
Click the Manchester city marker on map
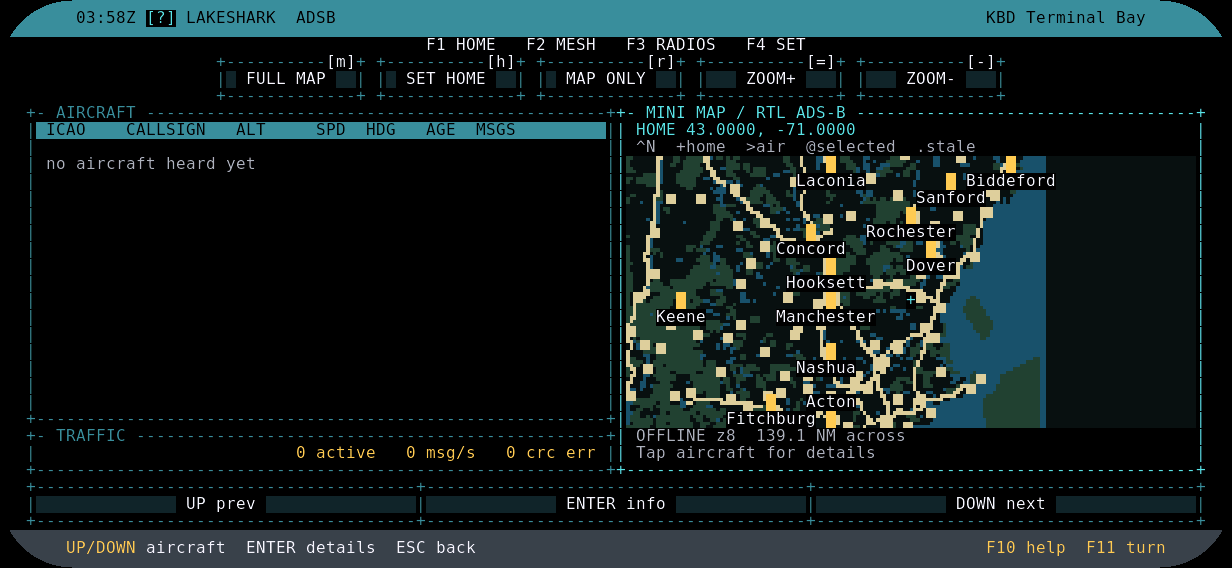click(x=830, y=300)
